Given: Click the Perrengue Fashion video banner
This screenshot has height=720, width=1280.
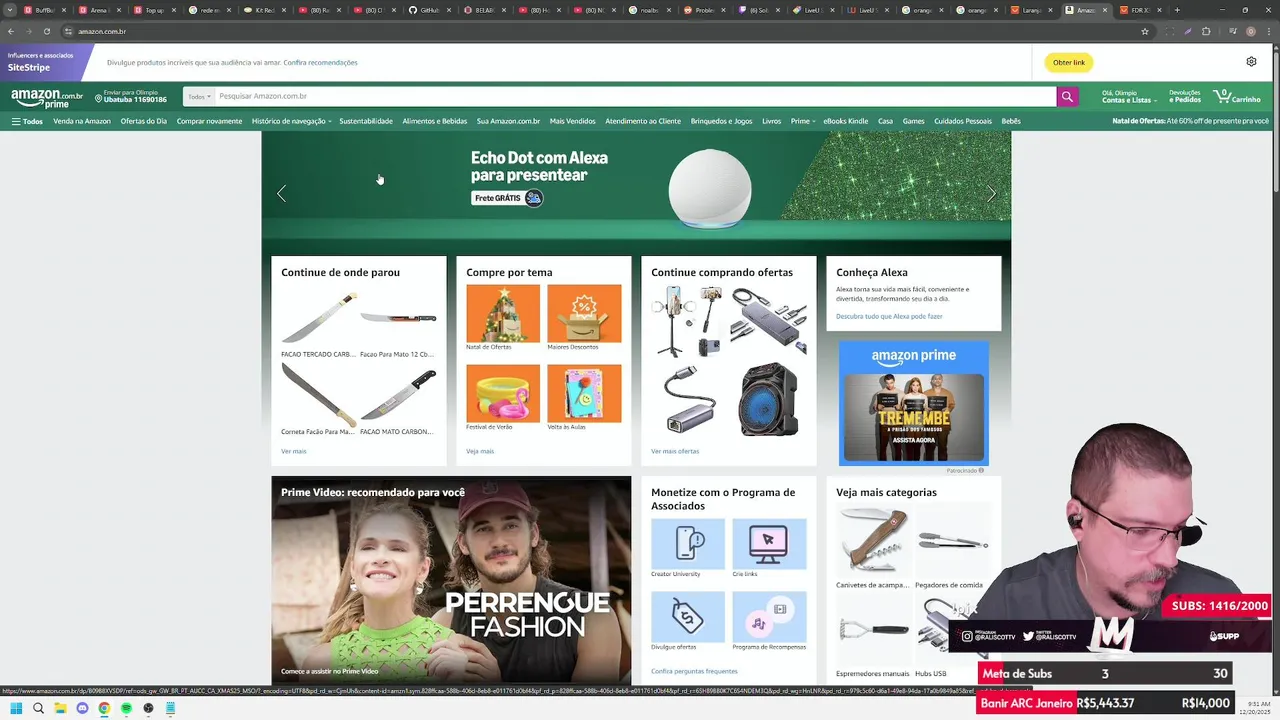Looking at the screenshot, I should pos(451,580).
